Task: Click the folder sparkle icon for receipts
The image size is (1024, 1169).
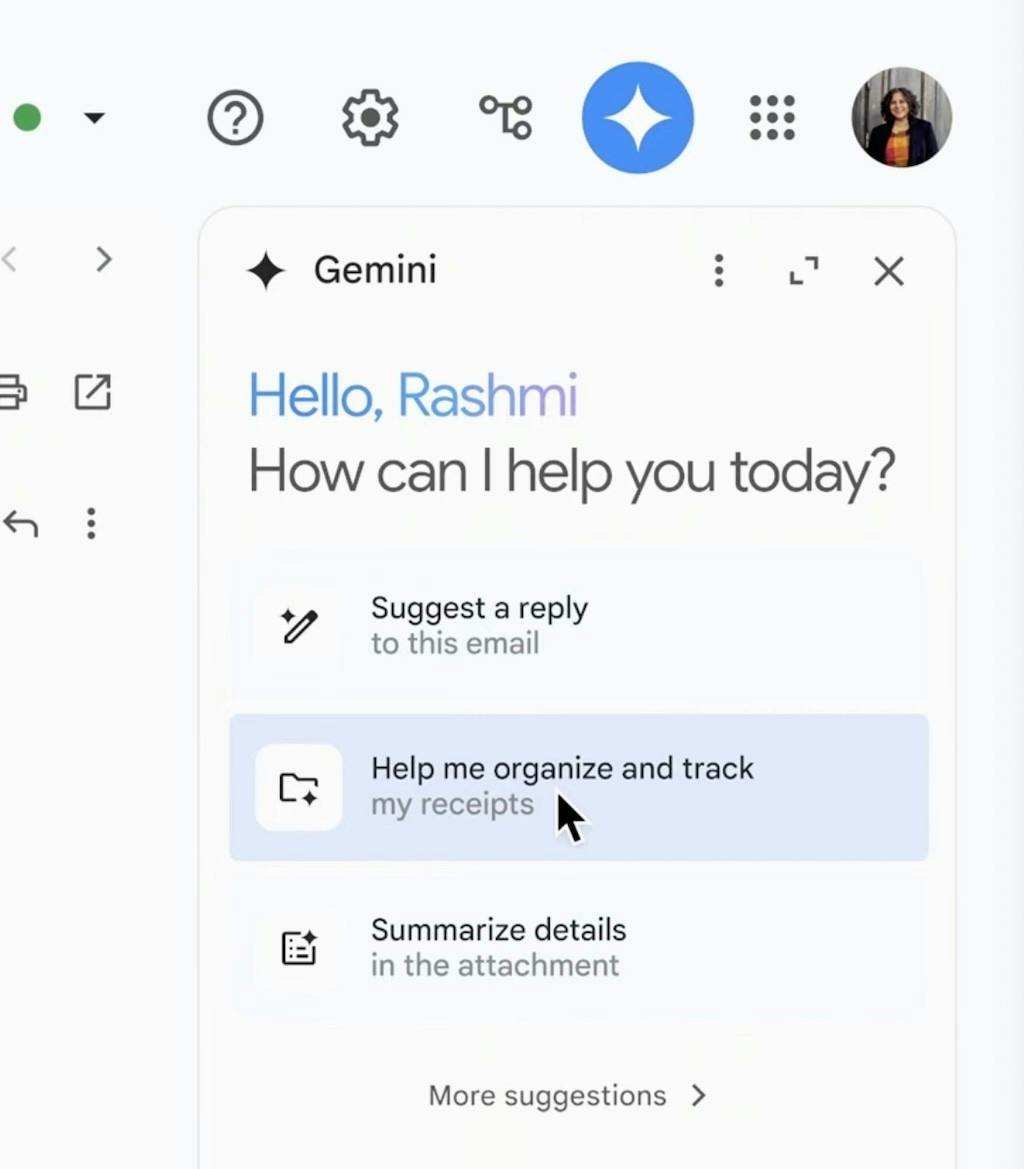Action: tap(299, 787)
